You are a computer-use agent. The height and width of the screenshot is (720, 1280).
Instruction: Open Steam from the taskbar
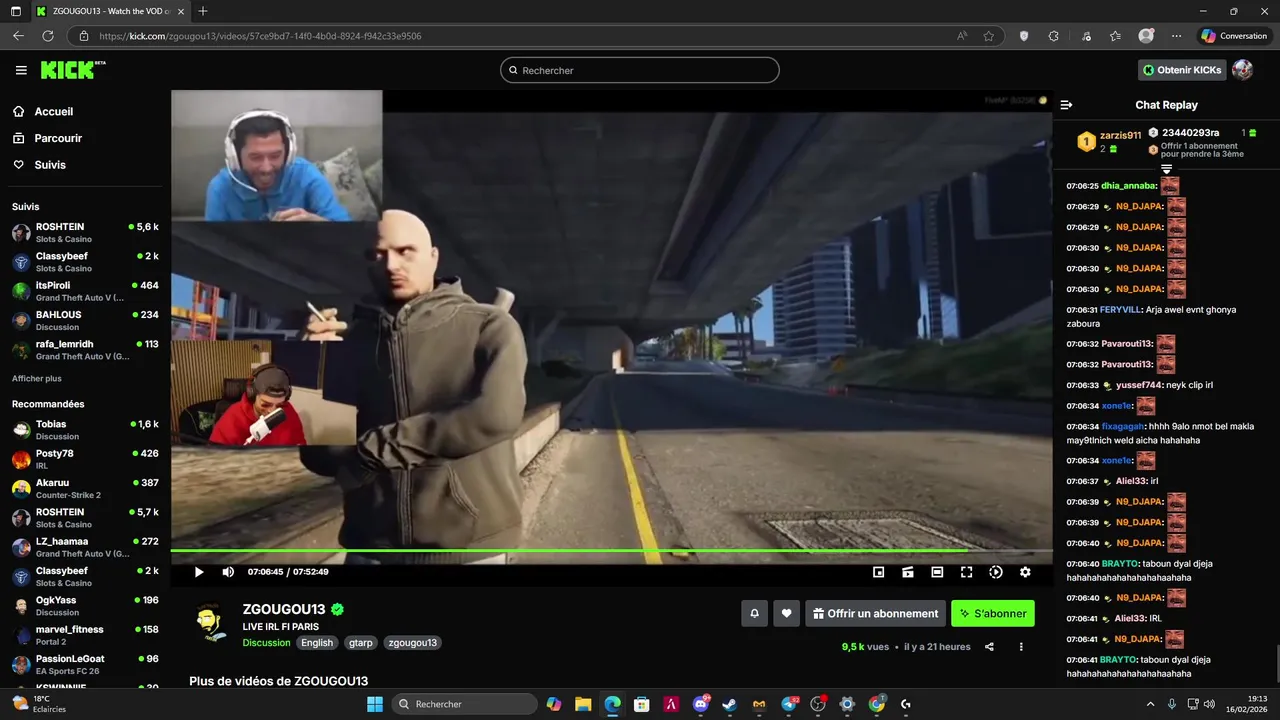(729, 704)
